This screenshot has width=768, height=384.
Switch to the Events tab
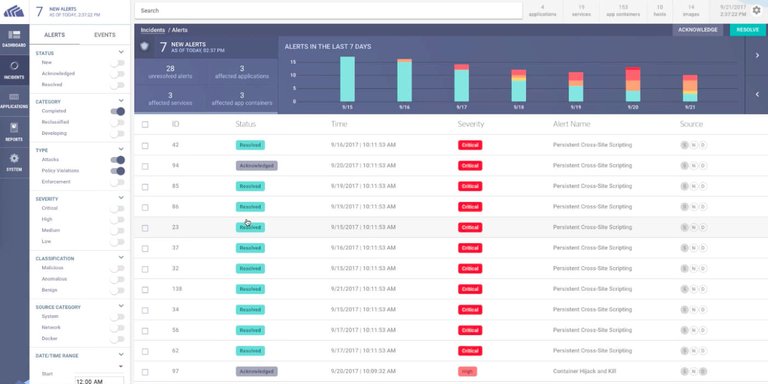105,35
